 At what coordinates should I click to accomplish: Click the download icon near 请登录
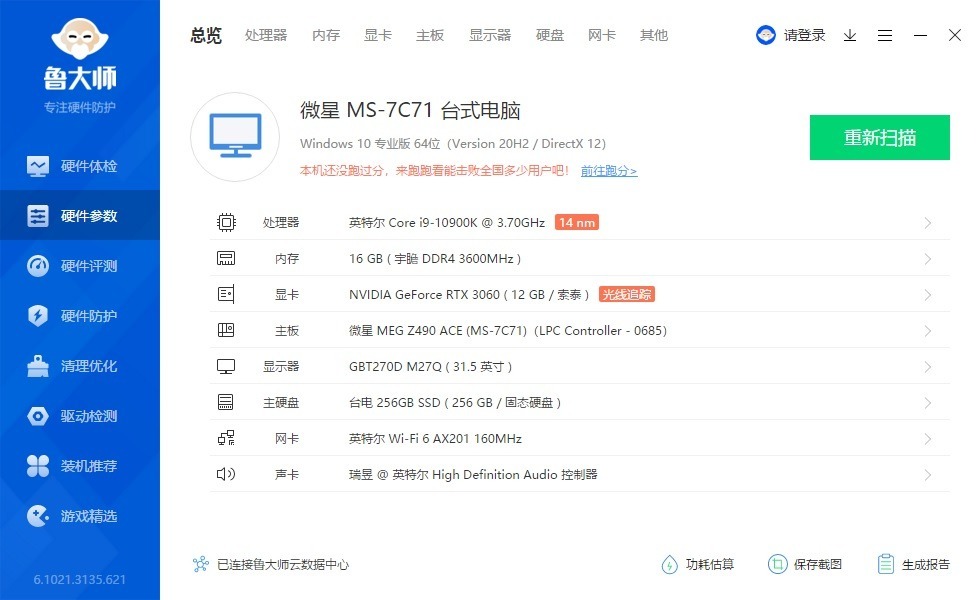850,35
